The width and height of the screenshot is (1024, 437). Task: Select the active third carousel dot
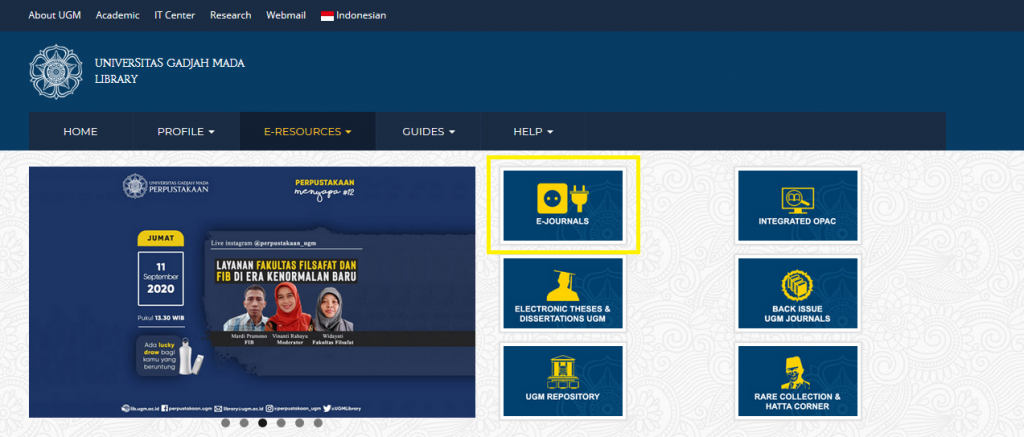263,423
